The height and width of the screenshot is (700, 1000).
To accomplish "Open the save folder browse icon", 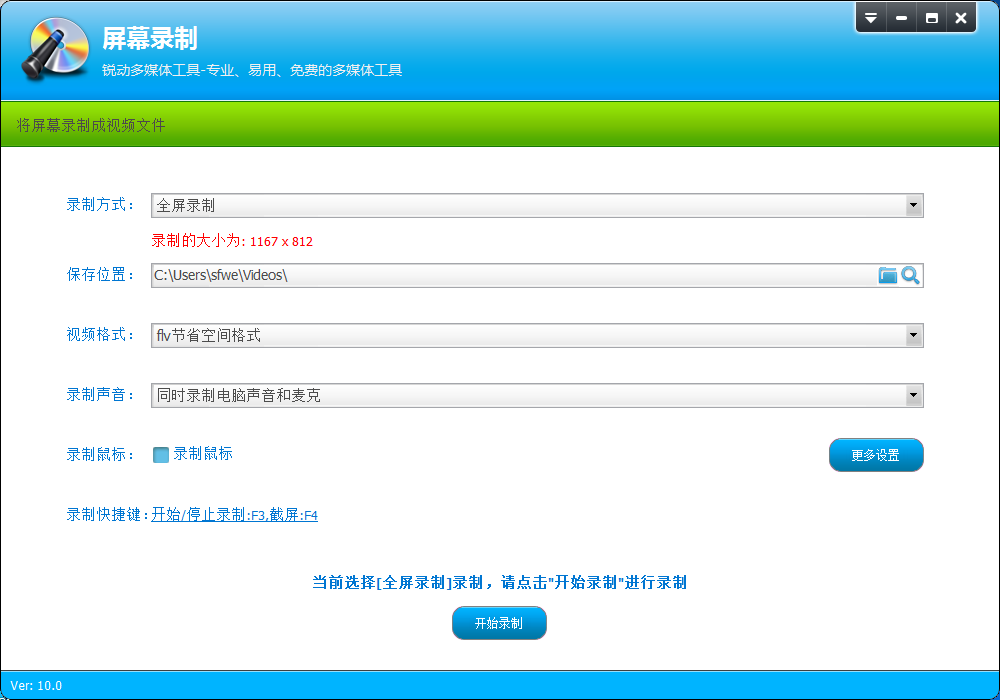I will [886, 275].
